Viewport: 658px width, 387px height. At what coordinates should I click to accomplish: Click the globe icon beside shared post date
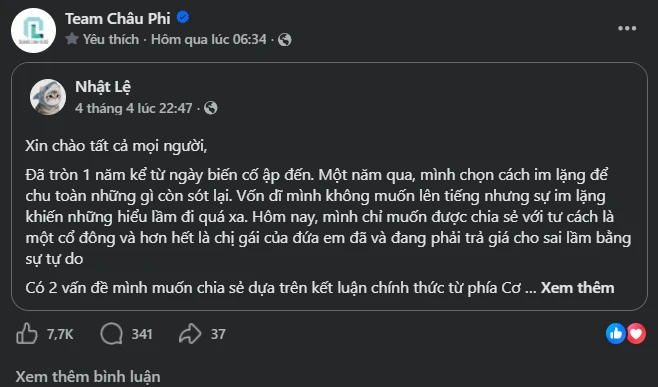click(x=211, y=108)
